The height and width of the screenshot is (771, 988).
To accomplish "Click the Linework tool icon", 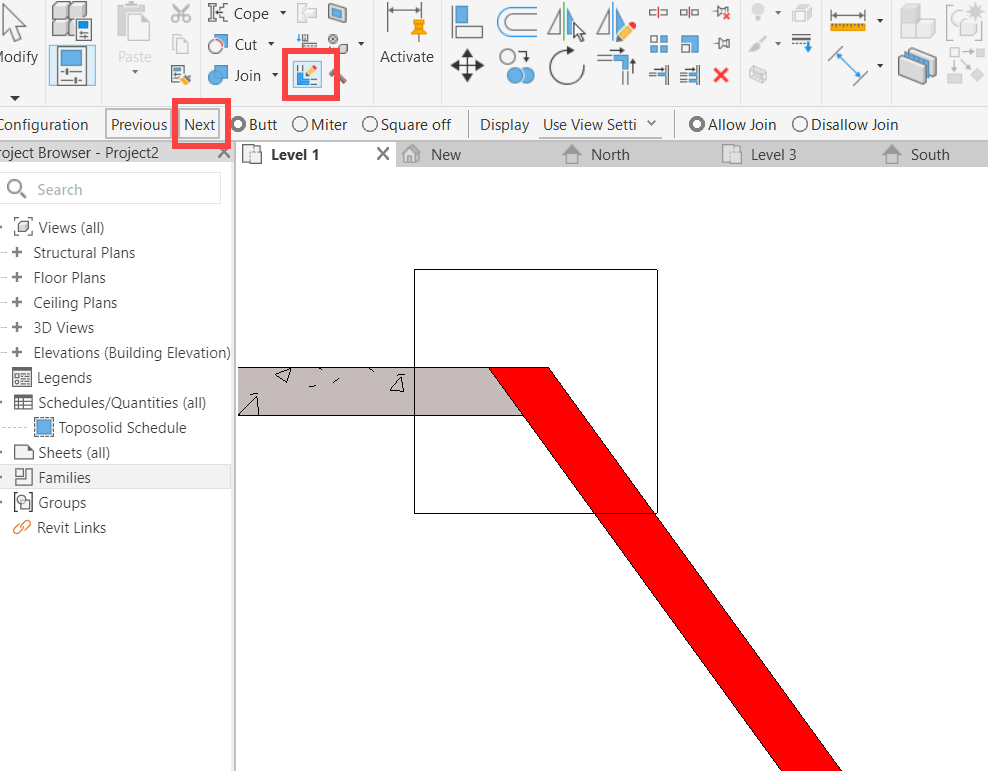I will pyautogui.click(x=801, y=43).
